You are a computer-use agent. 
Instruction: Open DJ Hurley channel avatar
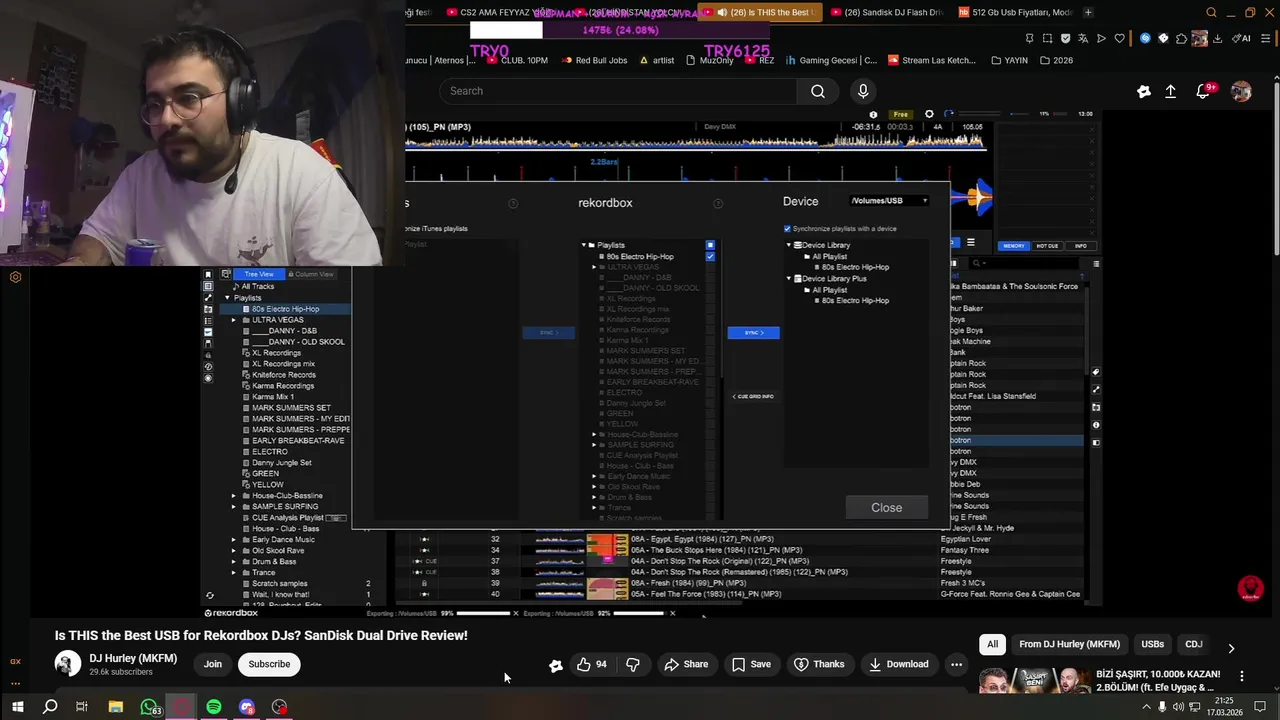[68, 663]
